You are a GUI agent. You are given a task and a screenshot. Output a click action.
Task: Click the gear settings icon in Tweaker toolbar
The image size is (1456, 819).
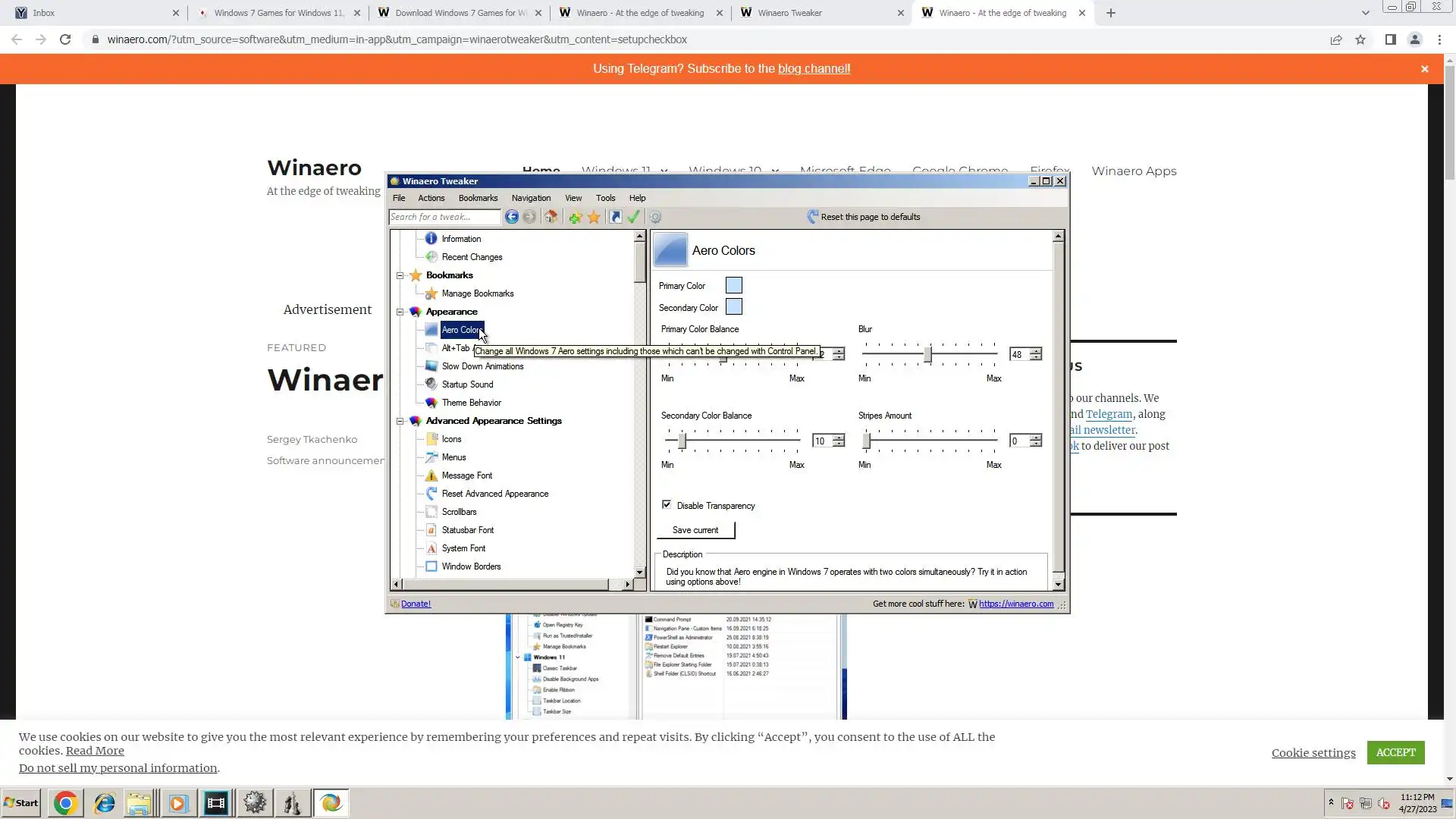coord(655,218)
